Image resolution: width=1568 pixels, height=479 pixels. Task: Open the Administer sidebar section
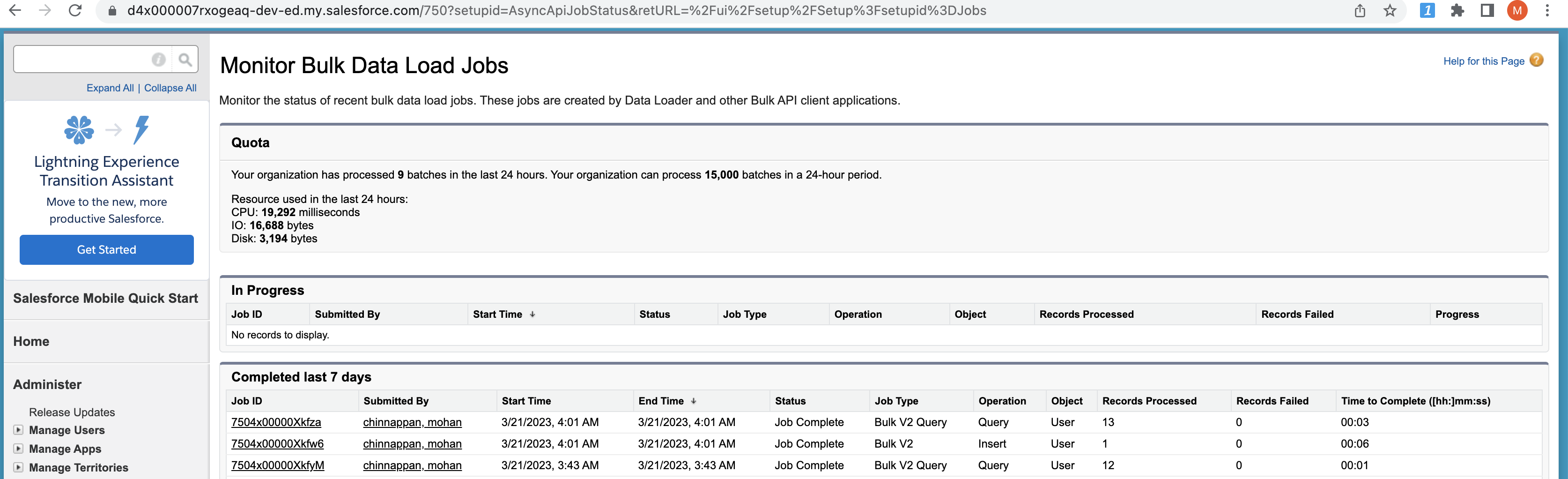pos(47,384)
